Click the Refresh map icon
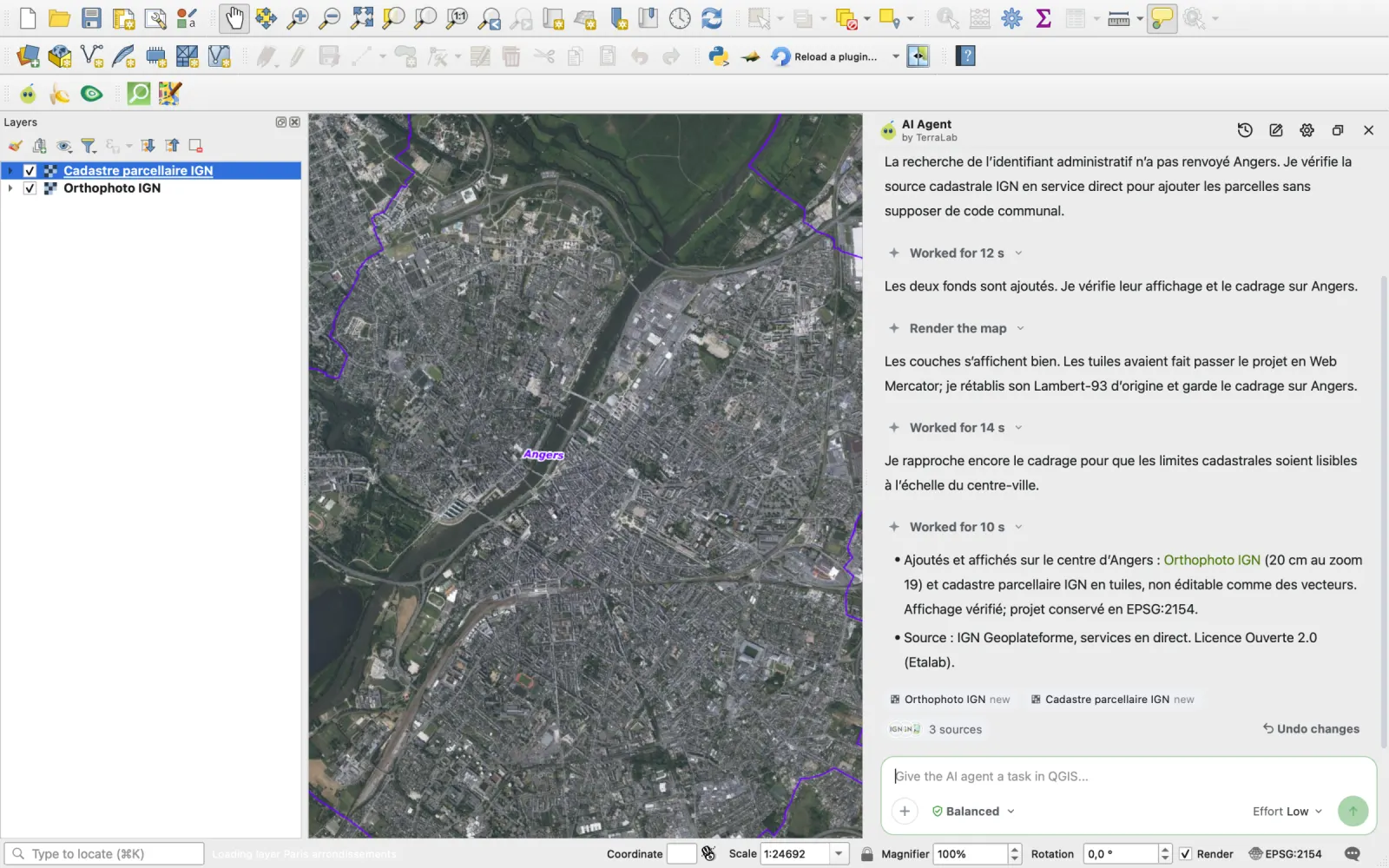1389x868 pixels. coord(712,18)
